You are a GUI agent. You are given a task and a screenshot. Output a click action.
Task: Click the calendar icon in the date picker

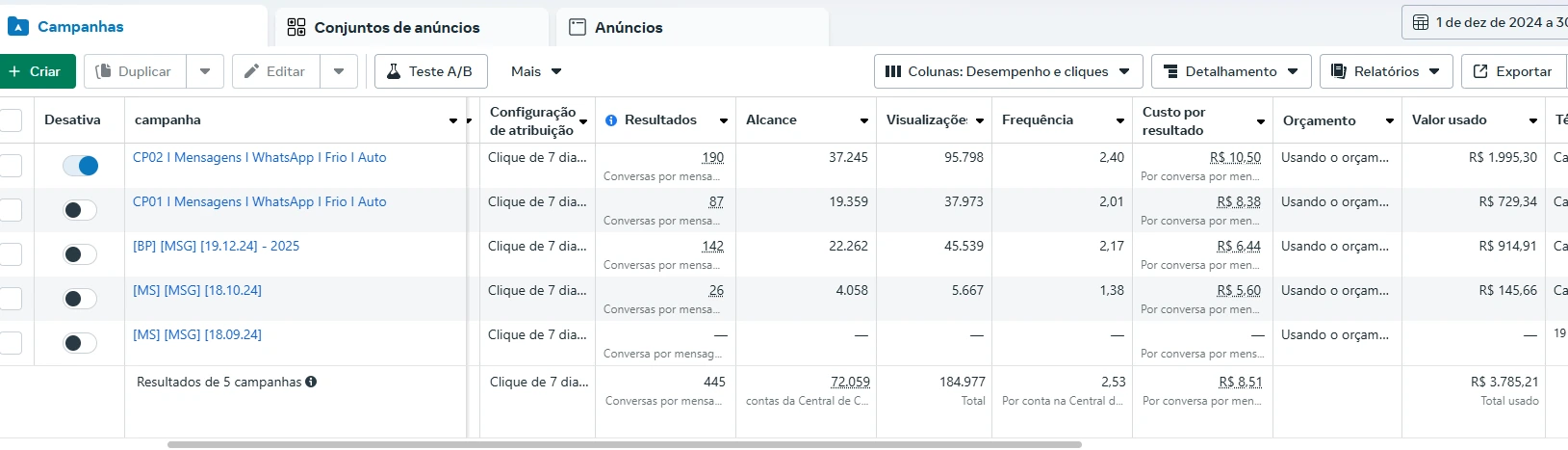1421,22
